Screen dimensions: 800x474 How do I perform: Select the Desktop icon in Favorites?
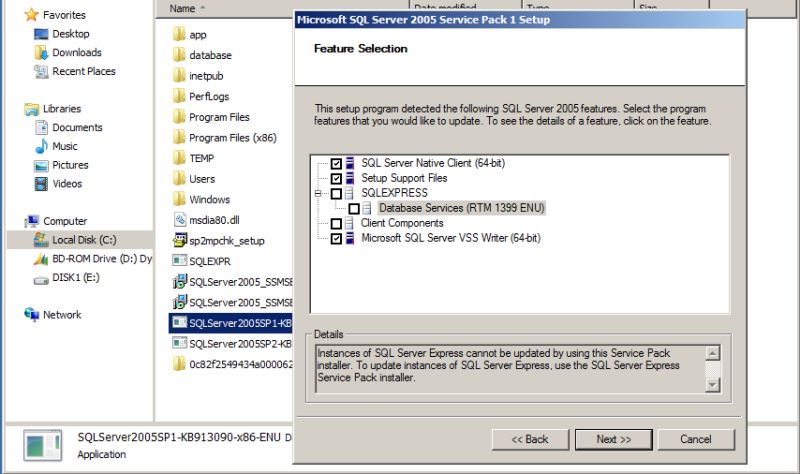tap(41, 34)
